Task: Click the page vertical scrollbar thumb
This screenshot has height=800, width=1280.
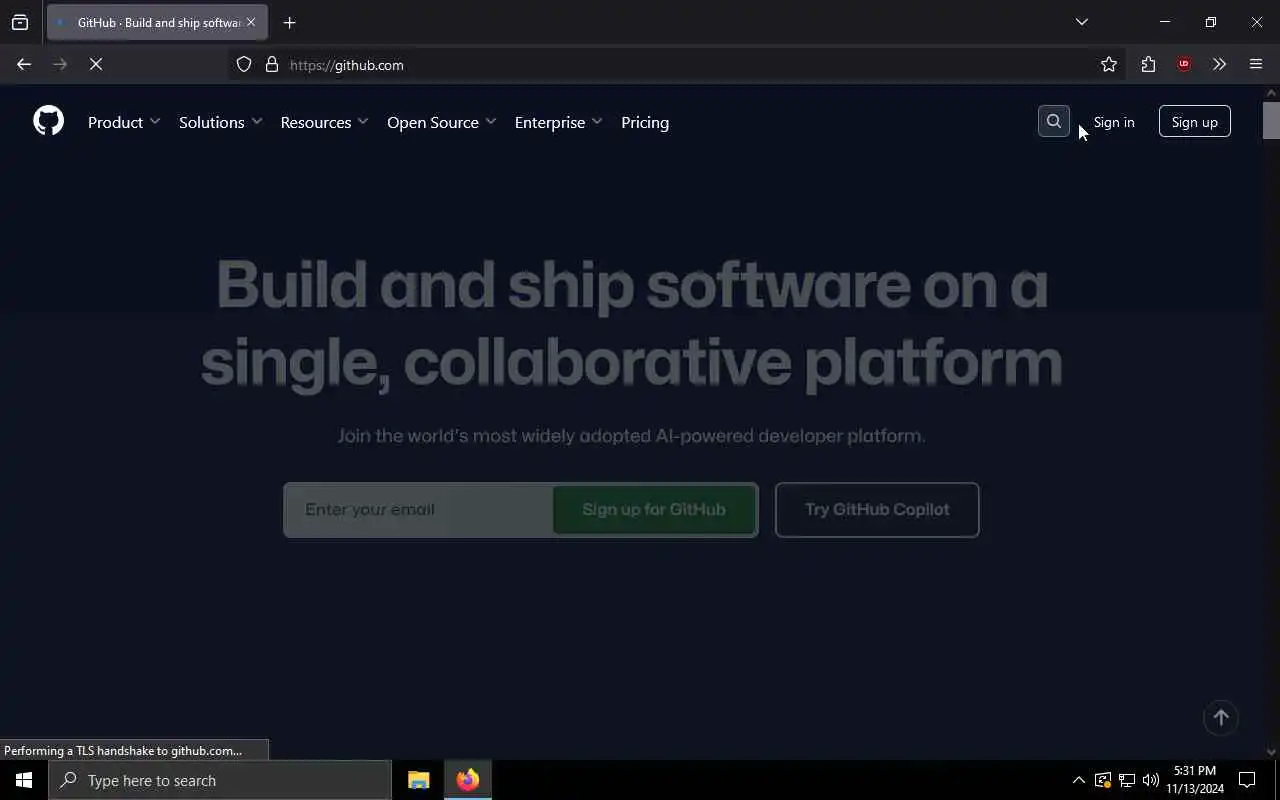Action: click(1271, 120)
